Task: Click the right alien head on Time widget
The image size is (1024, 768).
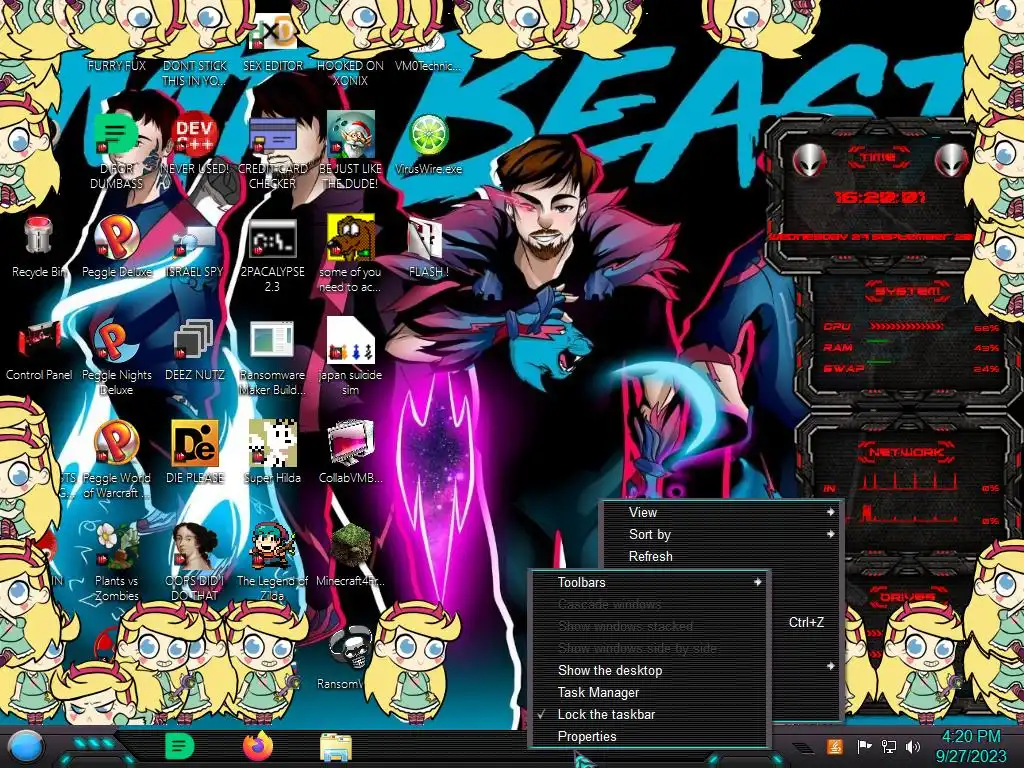Action: tap(950, 160)
